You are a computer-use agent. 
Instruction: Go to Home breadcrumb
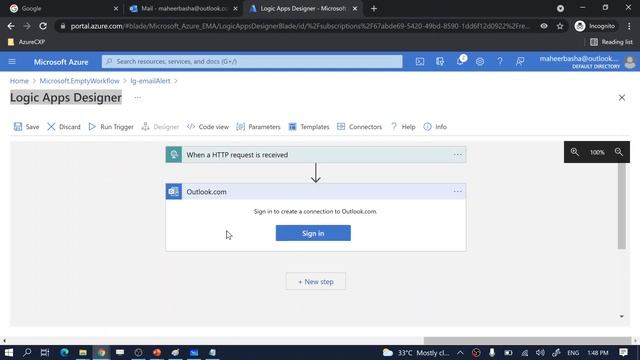click(19, 81)
